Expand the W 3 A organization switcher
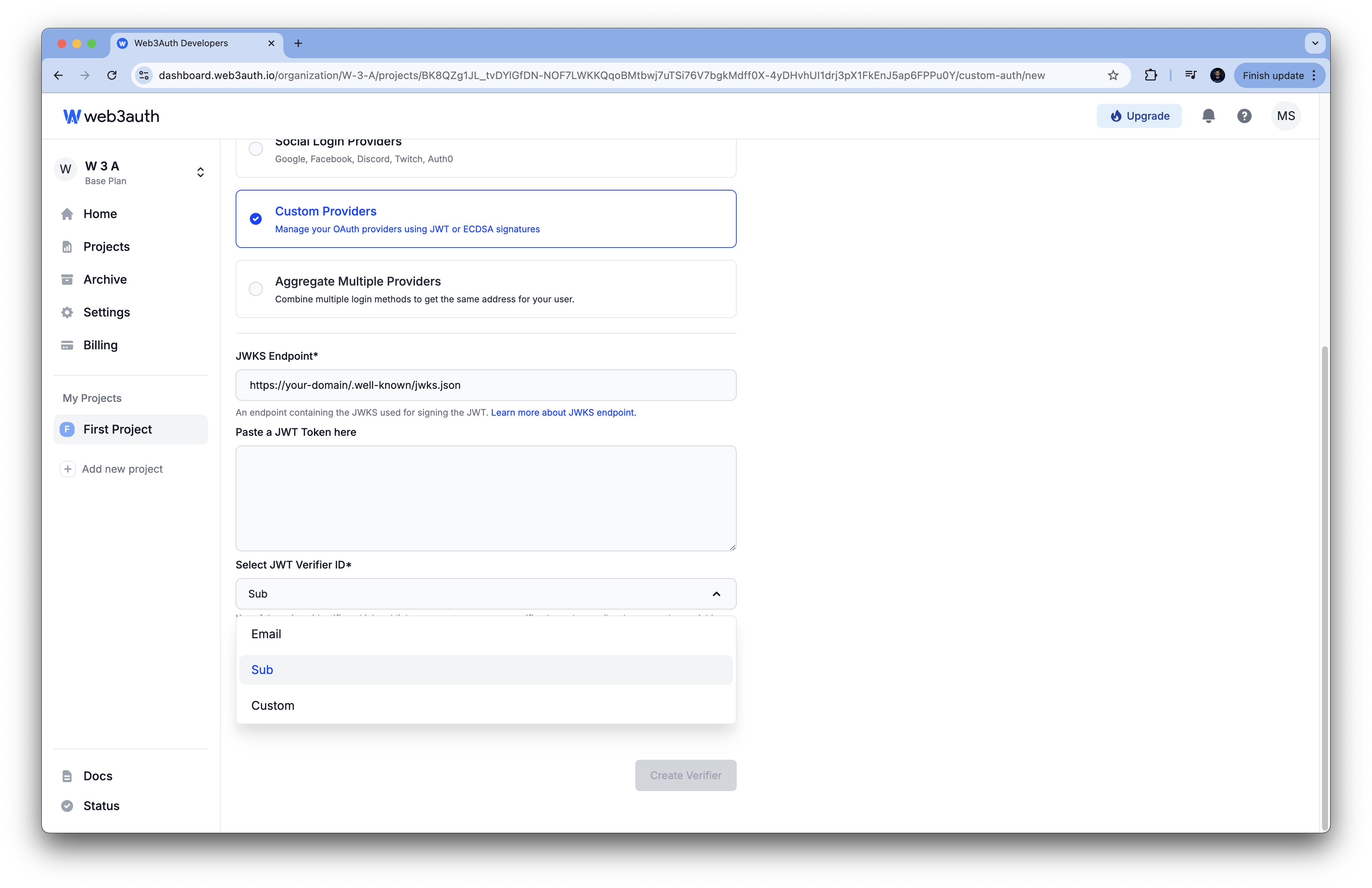This screenshot has height=888, width=1372. point(200,172)
